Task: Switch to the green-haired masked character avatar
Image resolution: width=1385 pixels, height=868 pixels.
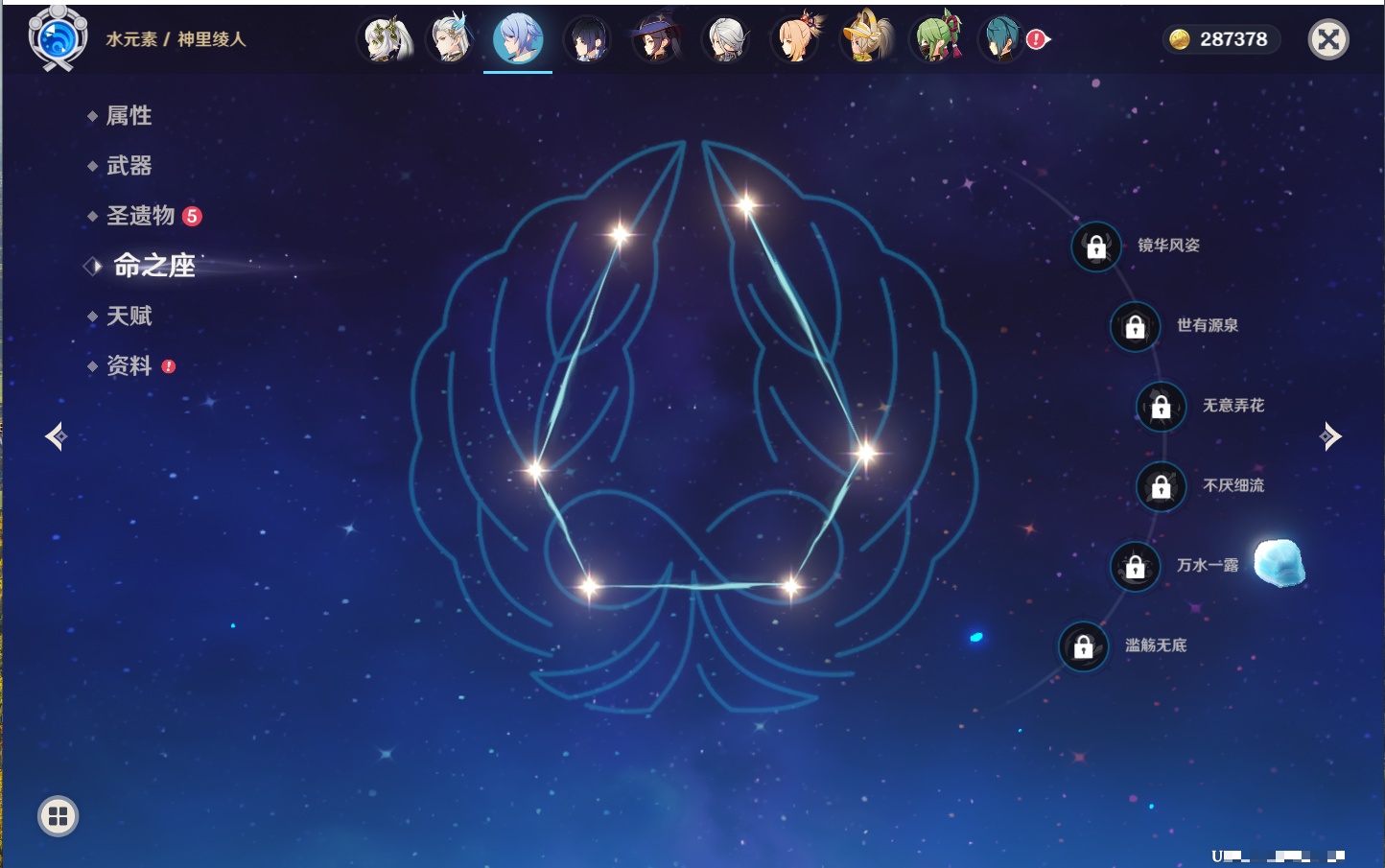Action: [936, 39]
